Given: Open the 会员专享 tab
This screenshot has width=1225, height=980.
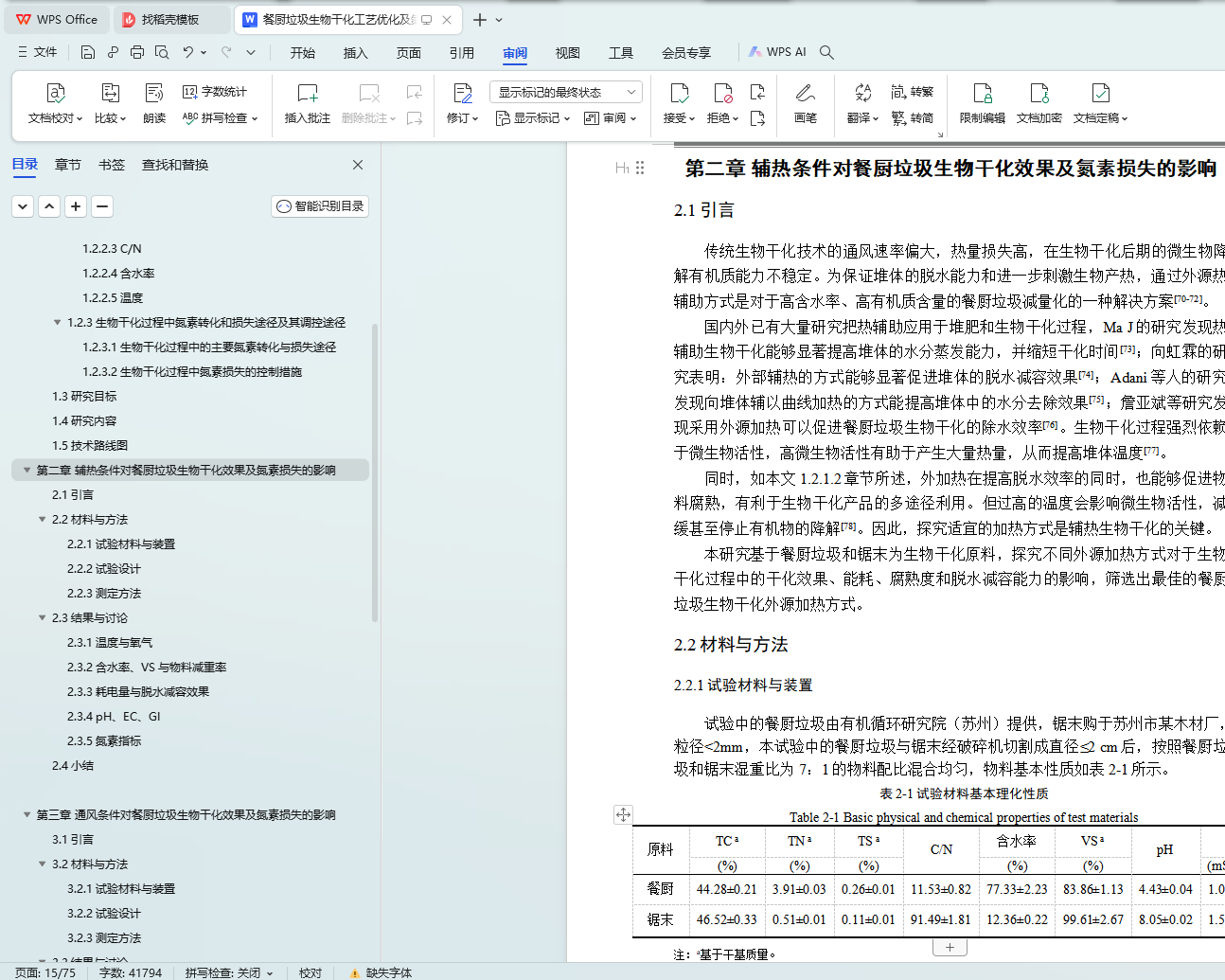Looking at the screenshot, I should pyautogui.click(x=686, y=53).
